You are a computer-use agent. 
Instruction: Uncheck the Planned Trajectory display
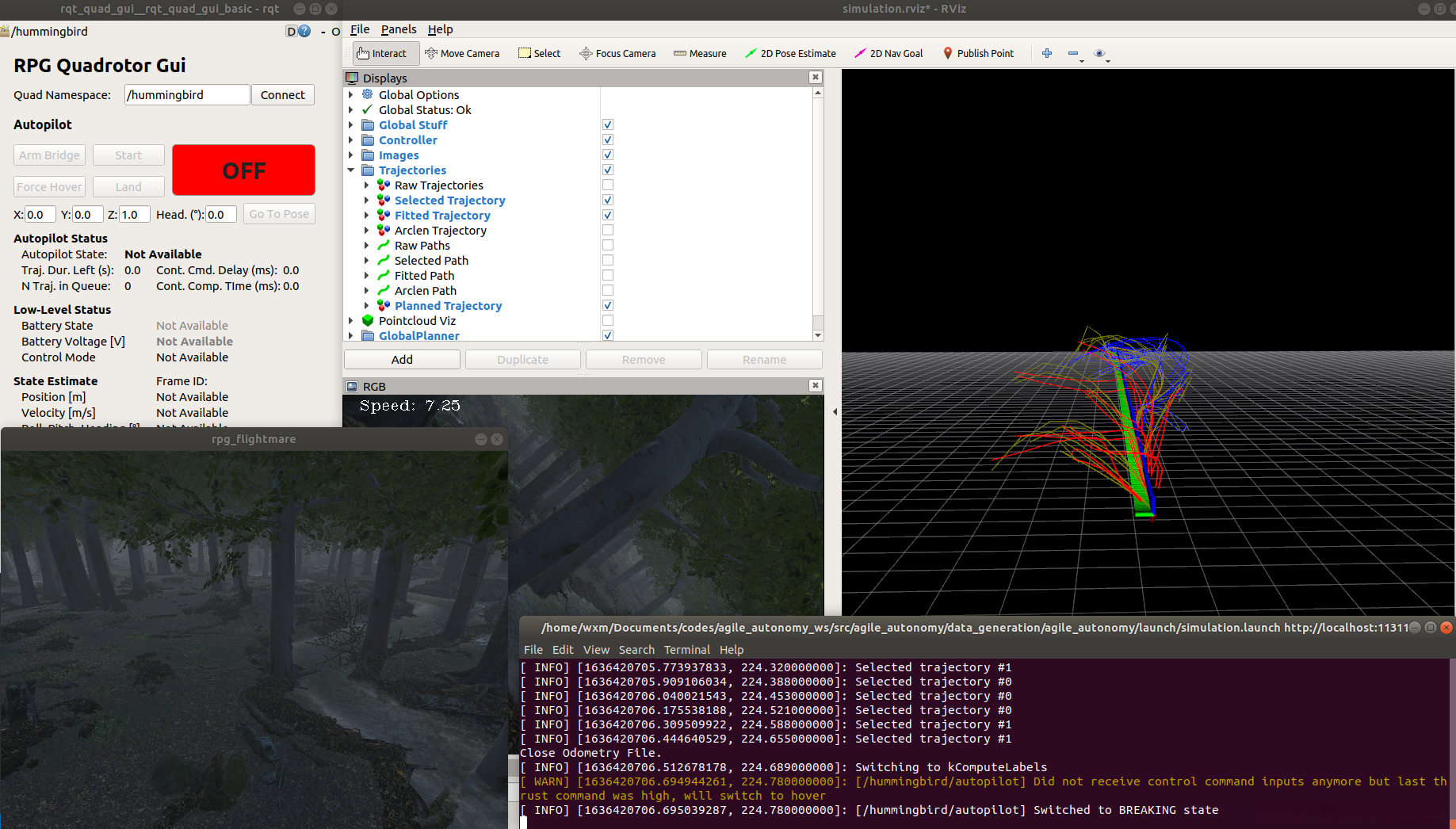tap(608, 306)
